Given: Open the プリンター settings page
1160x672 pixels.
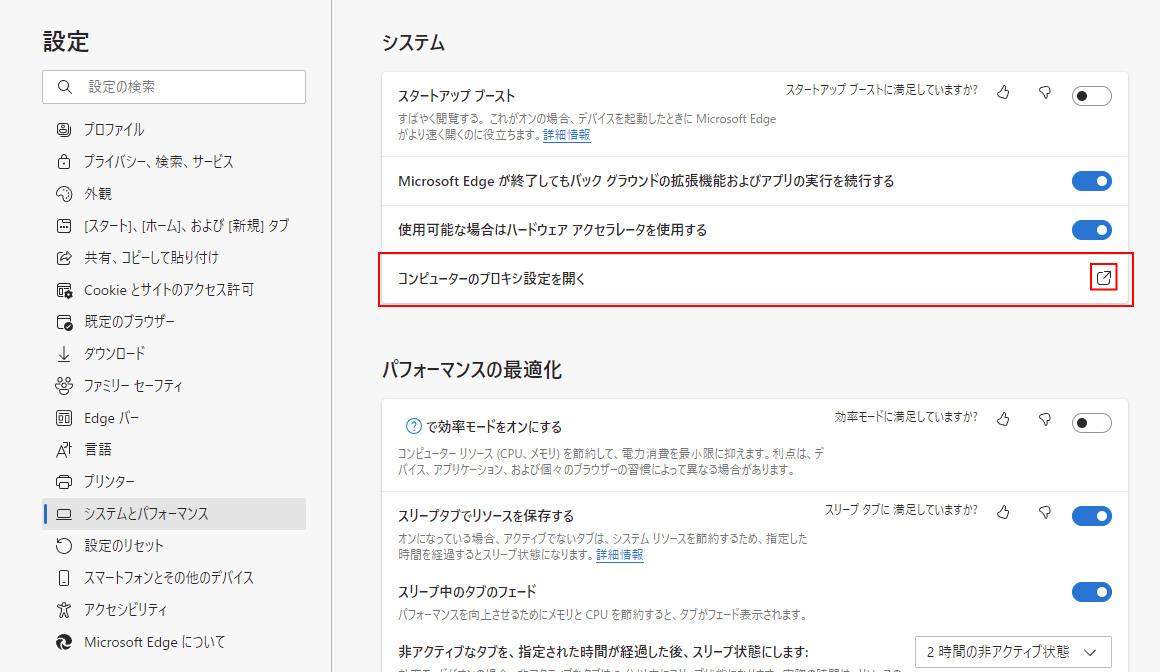Looking at the screenshot, I should (174, 482).
